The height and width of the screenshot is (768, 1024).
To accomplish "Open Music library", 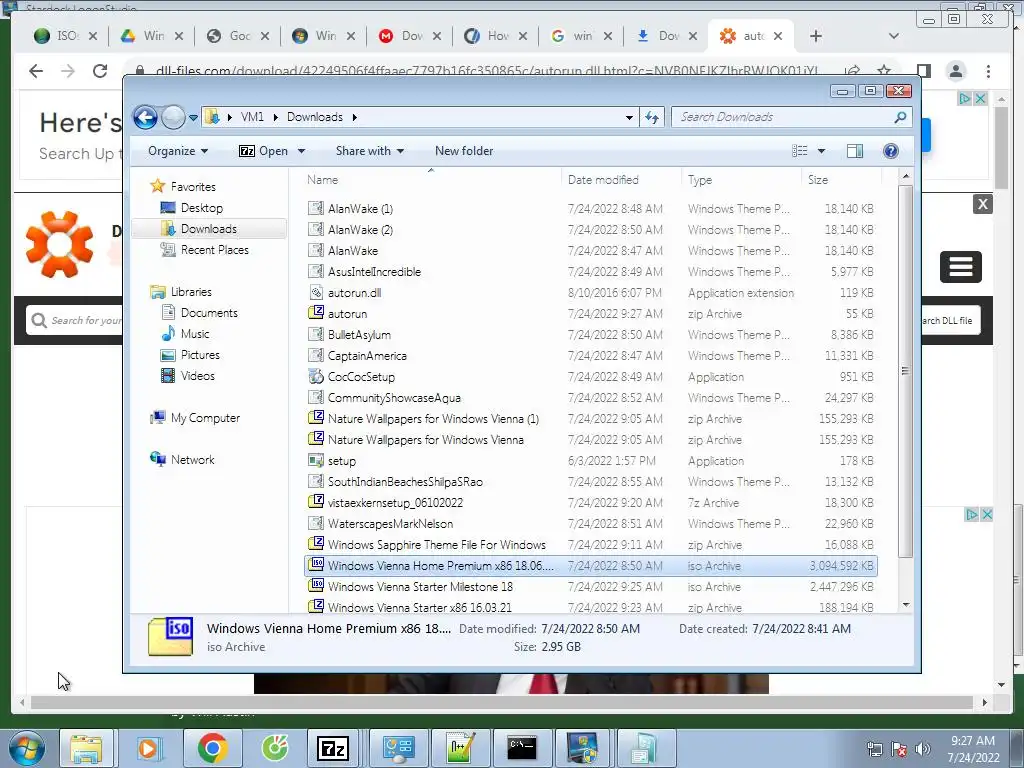I will coord(195,334).
